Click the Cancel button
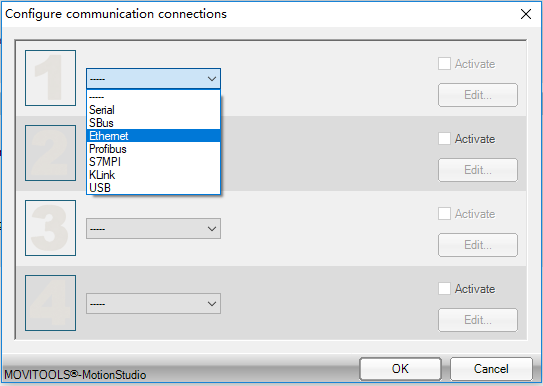Viewport: 543px width, 386px height. 491,369
